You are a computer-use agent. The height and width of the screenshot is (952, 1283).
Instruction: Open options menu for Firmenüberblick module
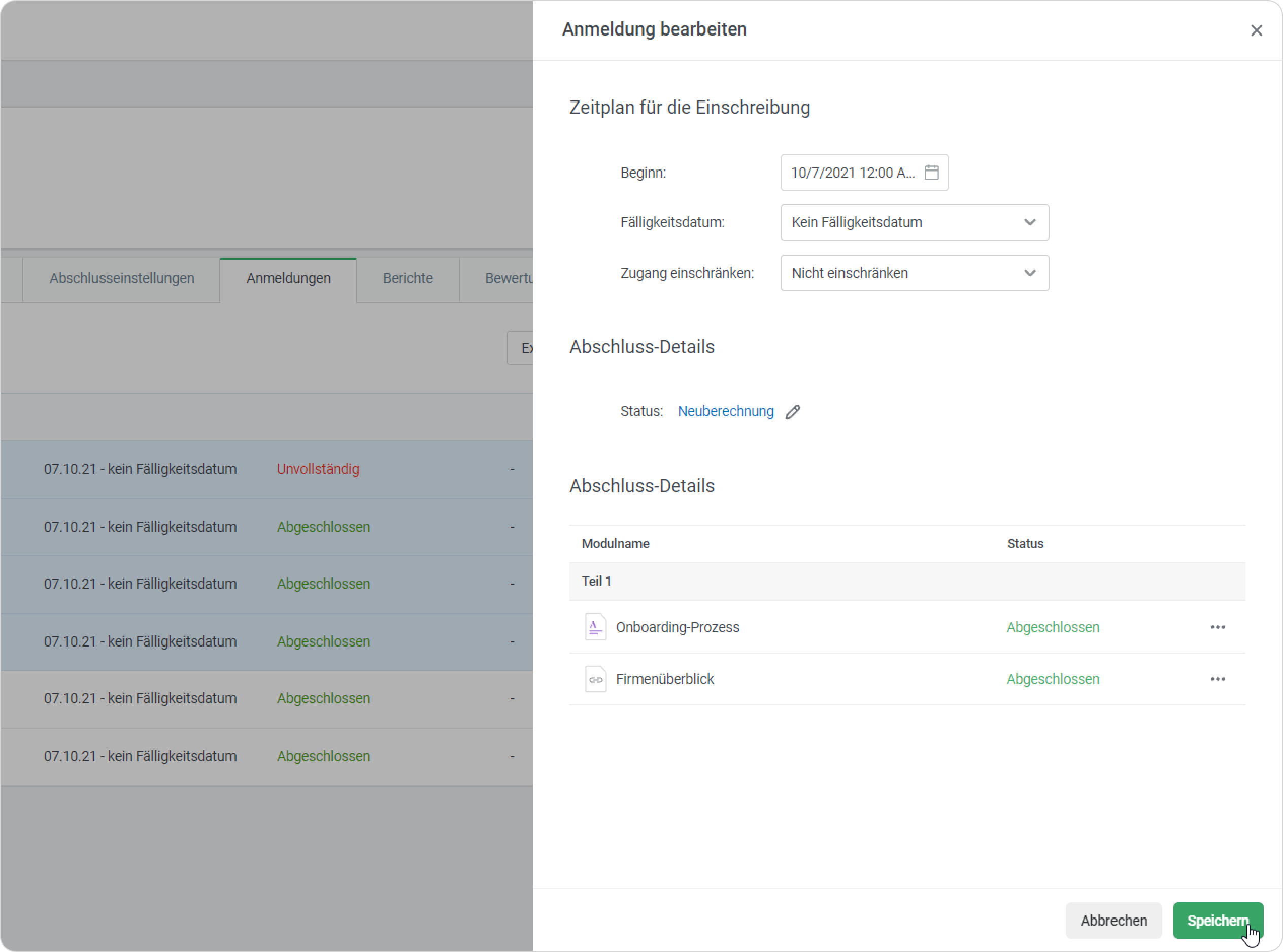pos(1218,679)
